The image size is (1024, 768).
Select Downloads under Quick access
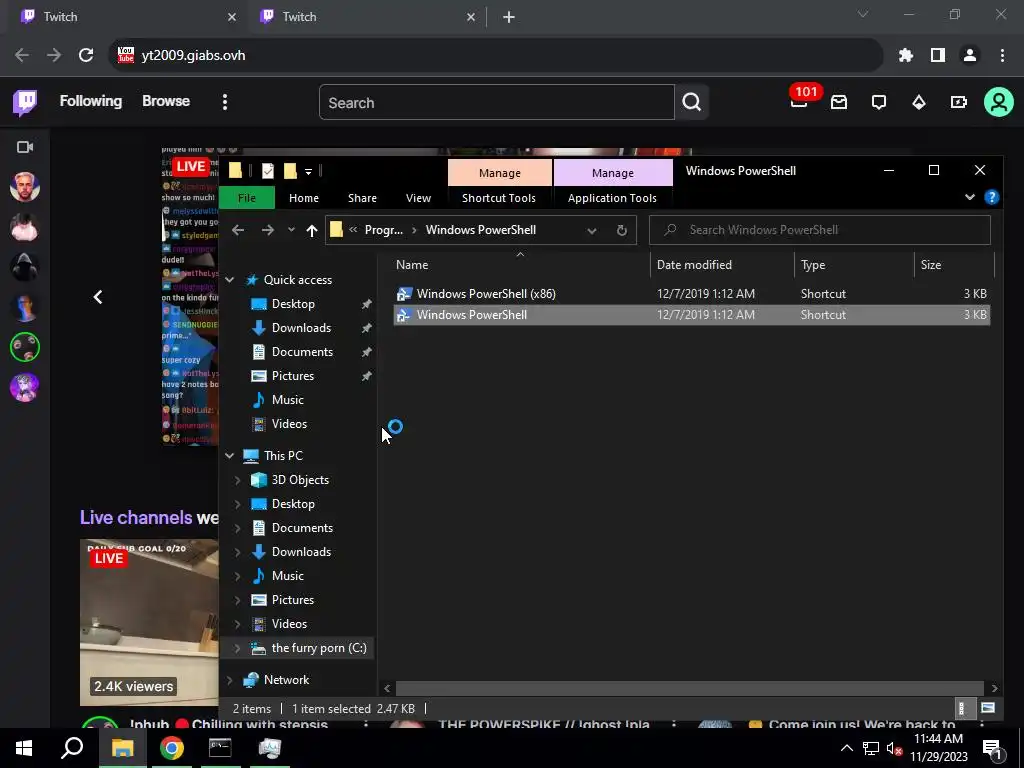[x=301, y=328]
